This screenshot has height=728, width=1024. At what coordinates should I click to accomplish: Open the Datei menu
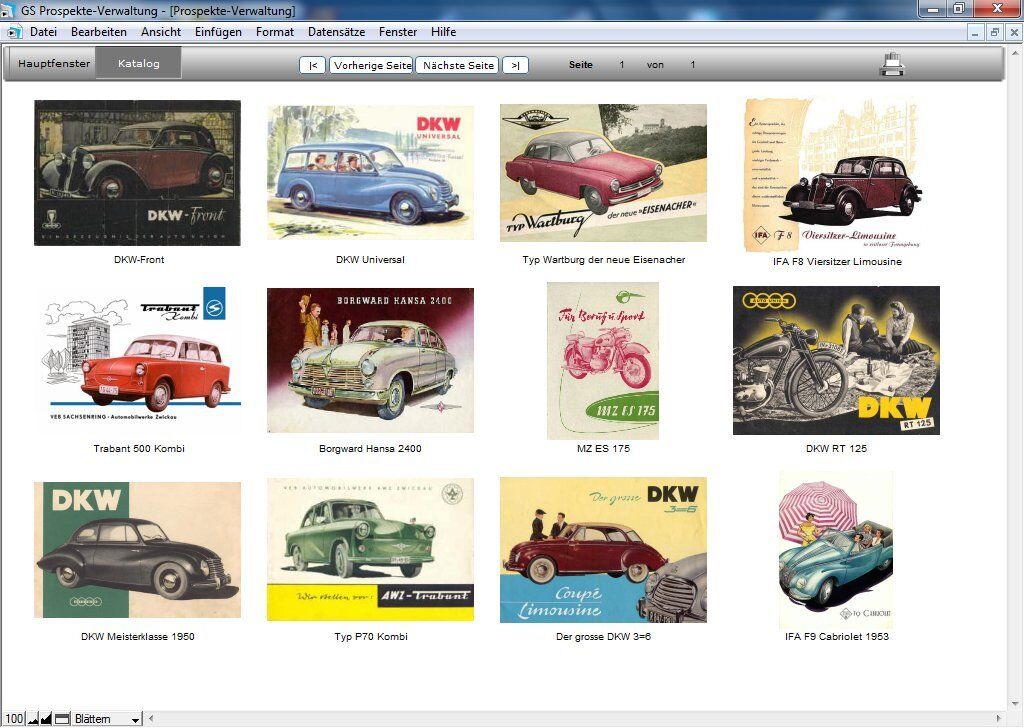pyautogui.click(x=43, y=32)
